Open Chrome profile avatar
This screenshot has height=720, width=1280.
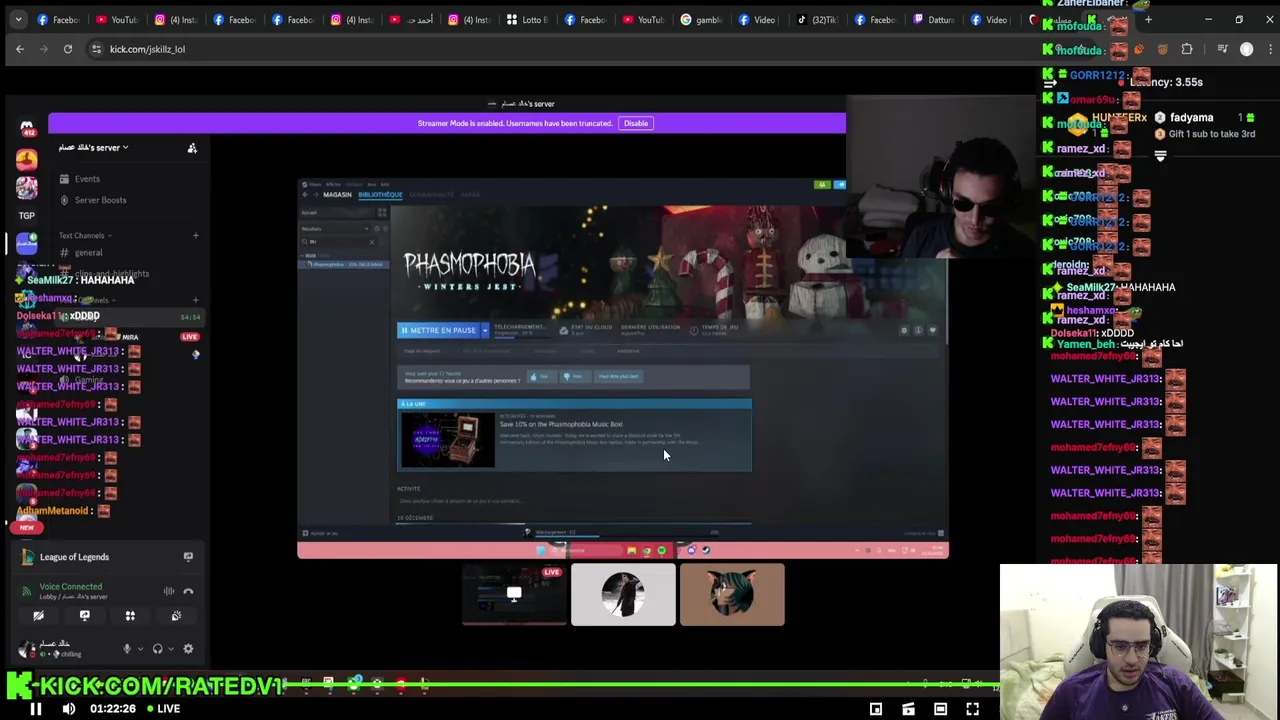tap(1246, 49)
